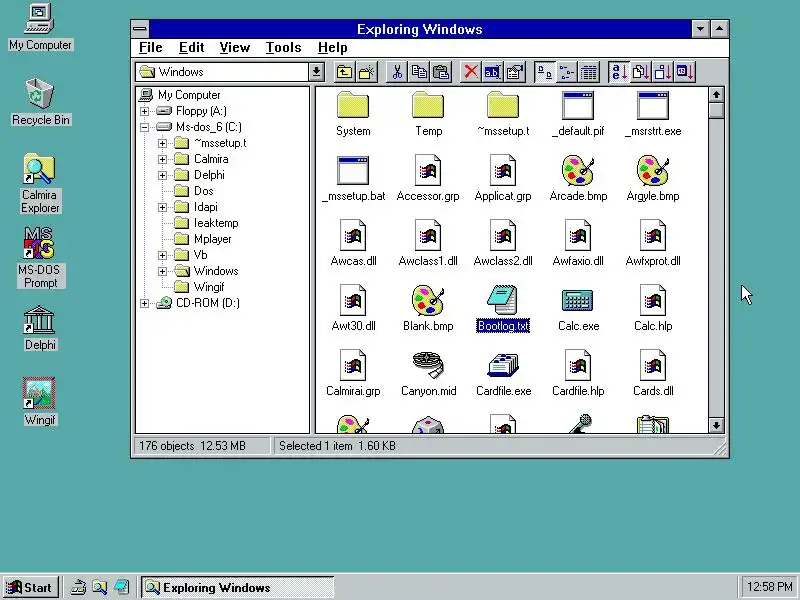Open the Help menu
800x600 pixels.
coord(333,47)
